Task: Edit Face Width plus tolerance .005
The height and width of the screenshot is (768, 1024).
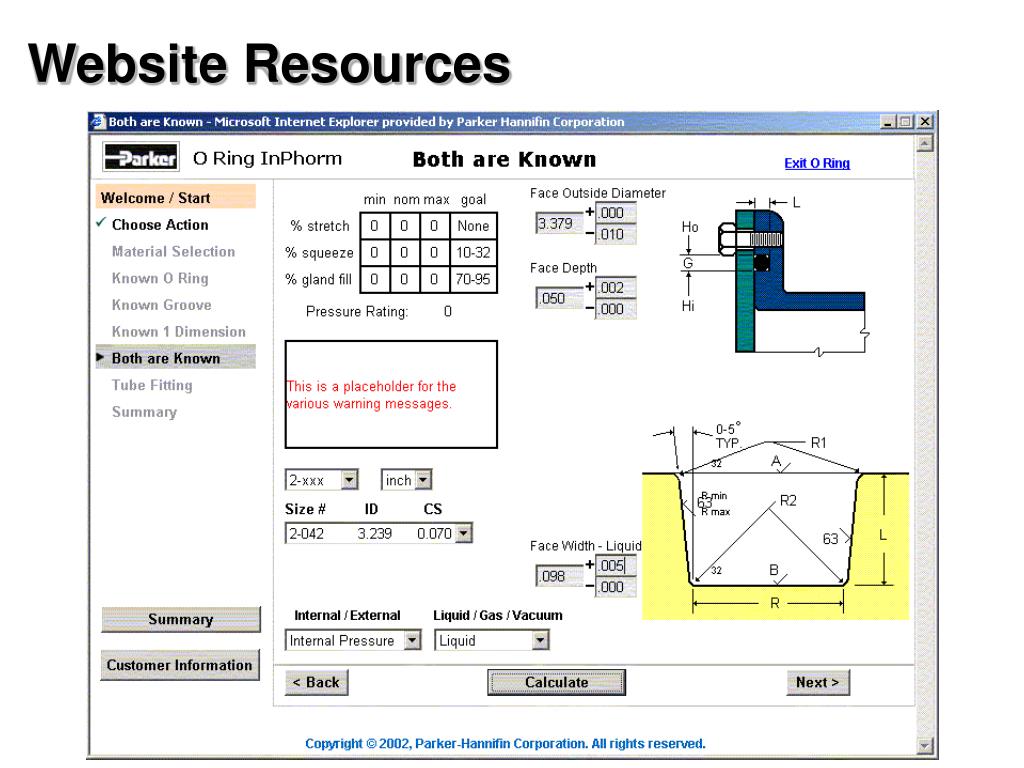Action: [x=615, y=565]
